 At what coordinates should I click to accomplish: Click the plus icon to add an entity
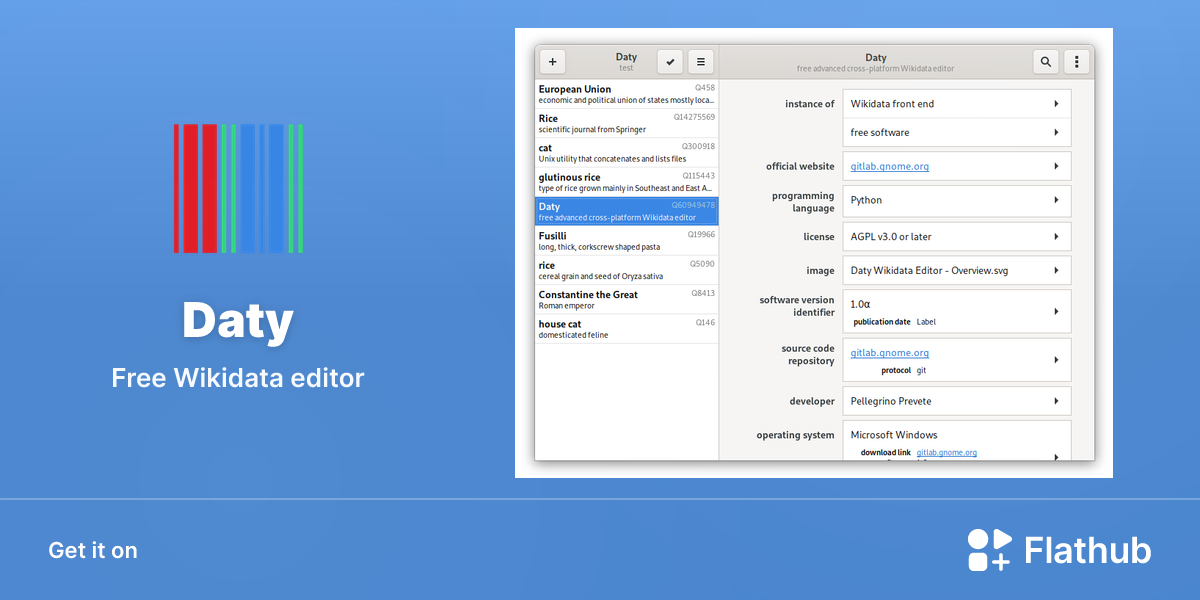tap(553, 62)
